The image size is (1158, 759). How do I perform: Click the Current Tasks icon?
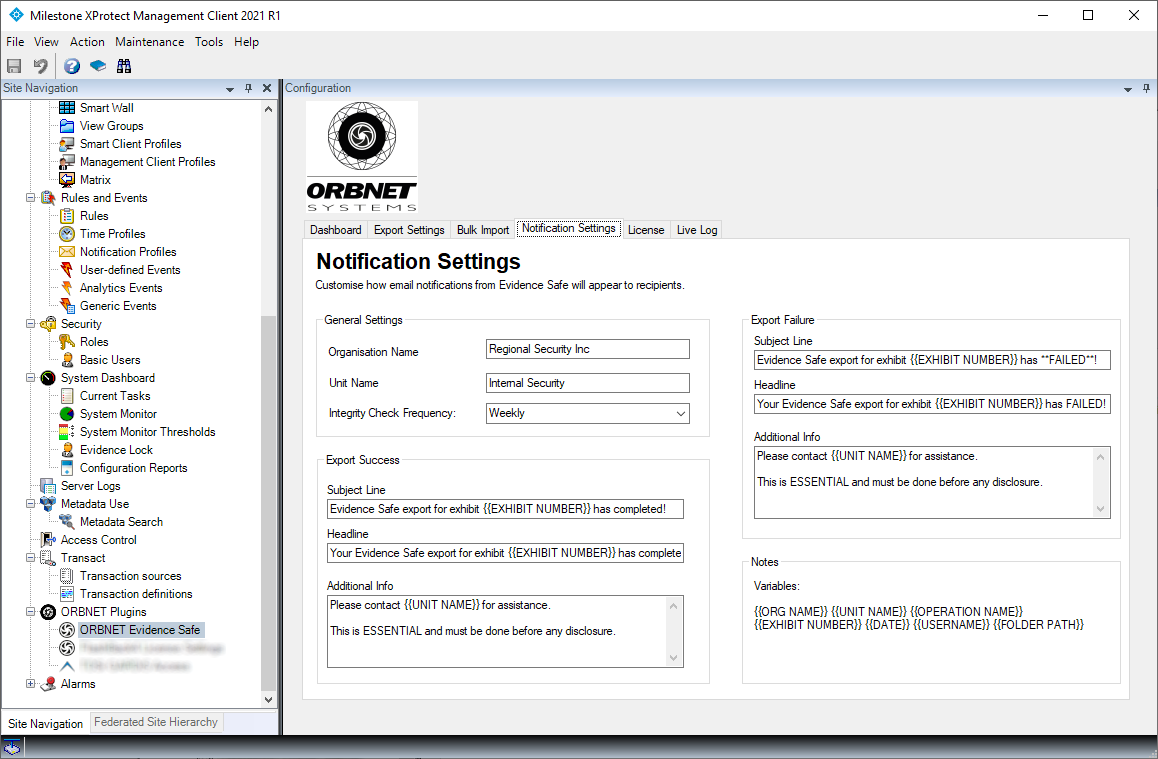(67, 396)
